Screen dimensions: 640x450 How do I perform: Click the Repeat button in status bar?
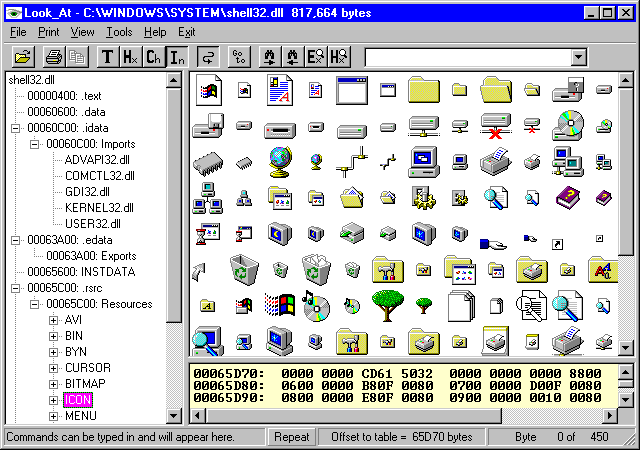tap(291, 437)
